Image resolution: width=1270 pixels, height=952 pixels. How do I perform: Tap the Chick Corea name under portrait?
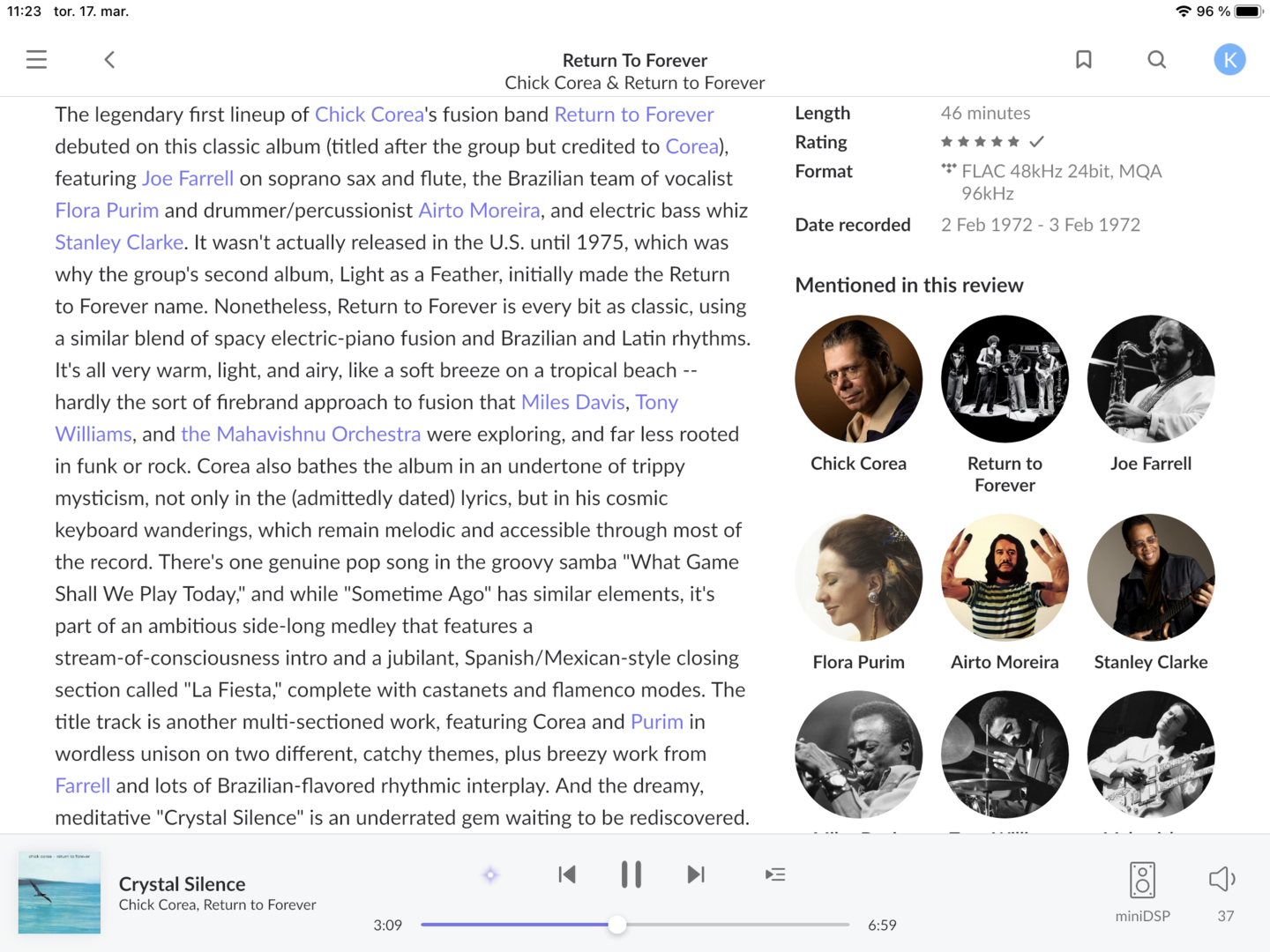click(859, 464)
